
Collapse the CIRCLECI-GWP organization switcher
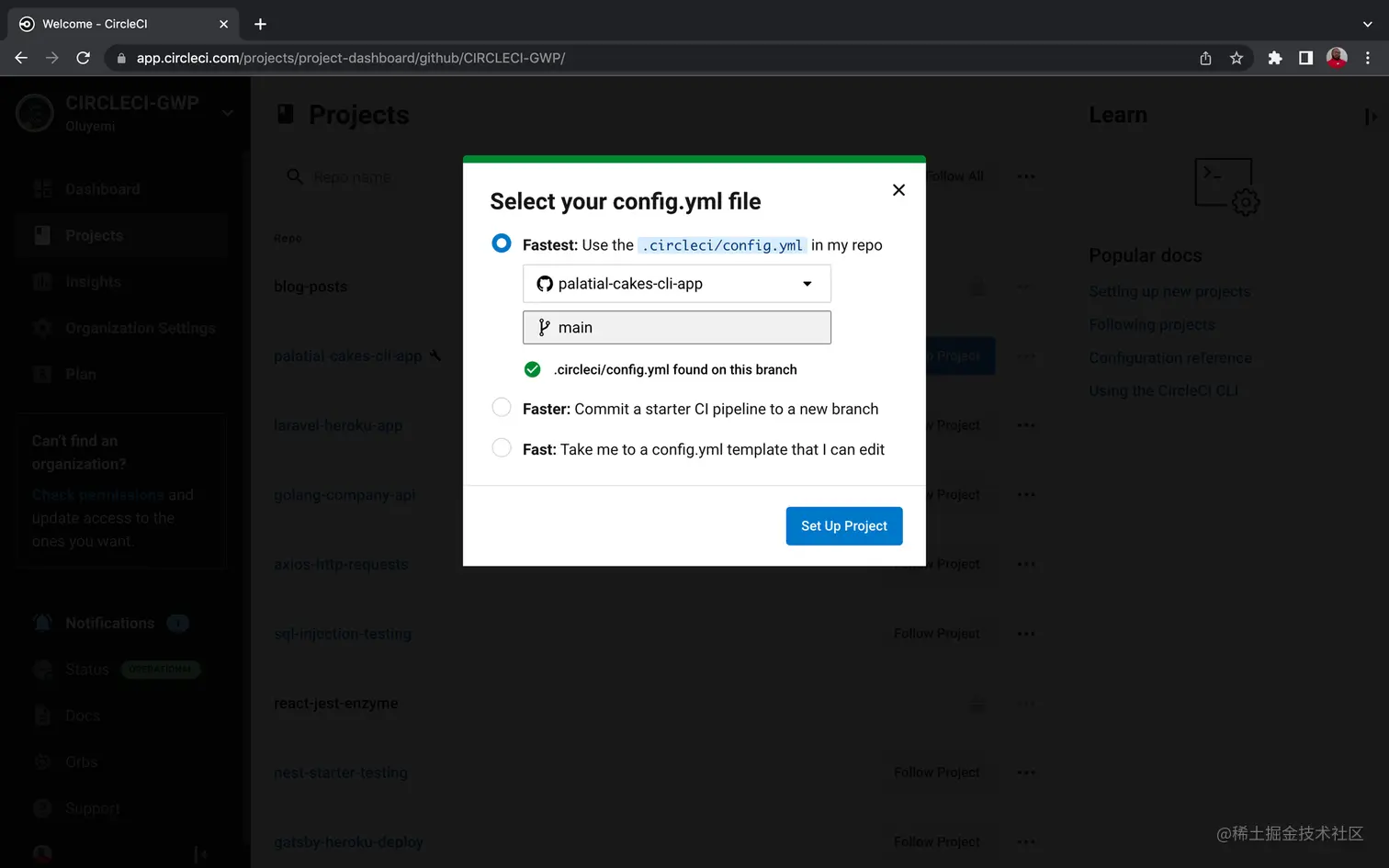tap(227, 111)
